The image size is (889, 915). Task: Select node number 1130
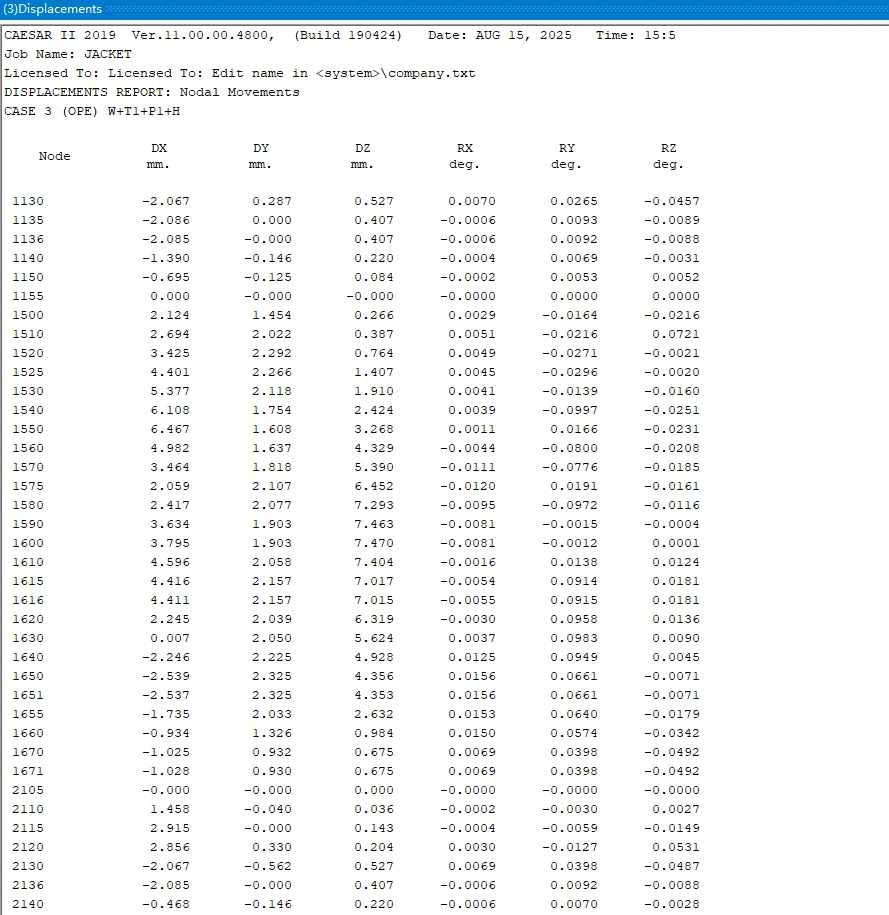pos(28,201)
